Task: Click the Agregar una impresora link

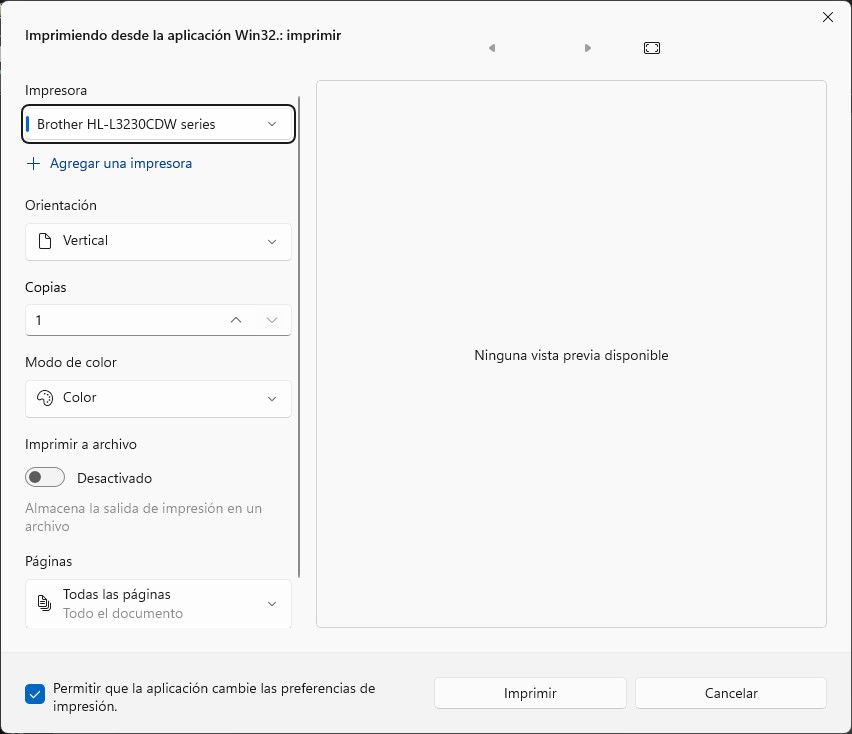Action: (120, 163)
